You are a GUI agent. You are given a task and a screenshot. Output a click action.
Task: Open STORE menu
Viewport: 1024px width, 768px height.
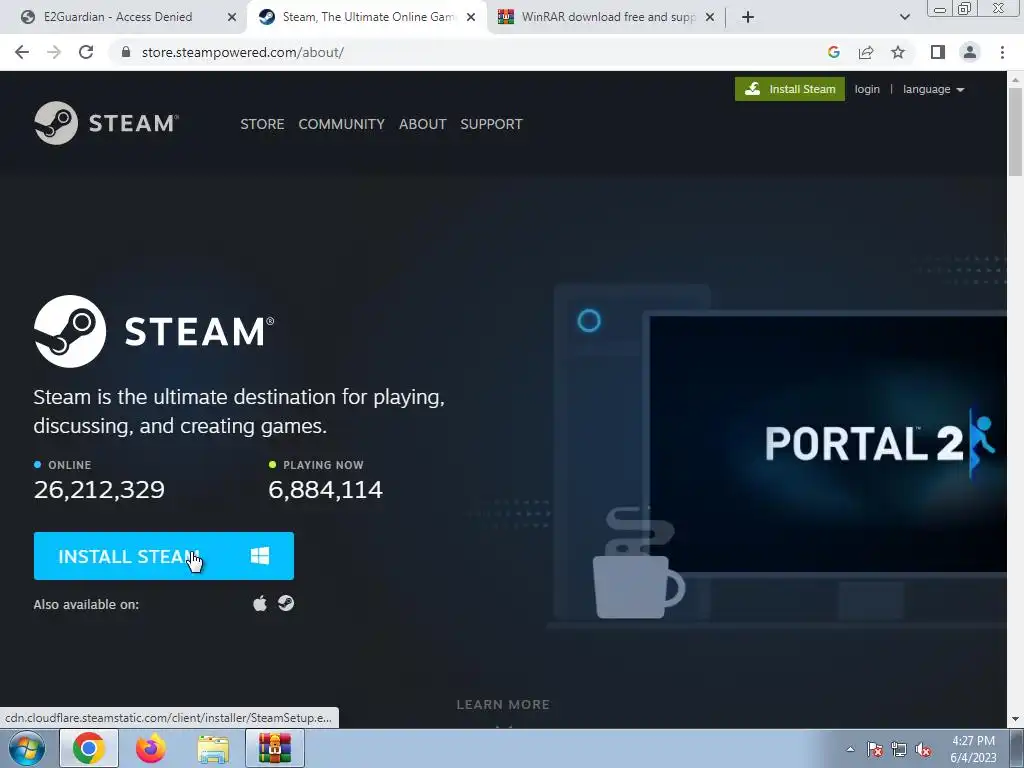tap(262, 124)
